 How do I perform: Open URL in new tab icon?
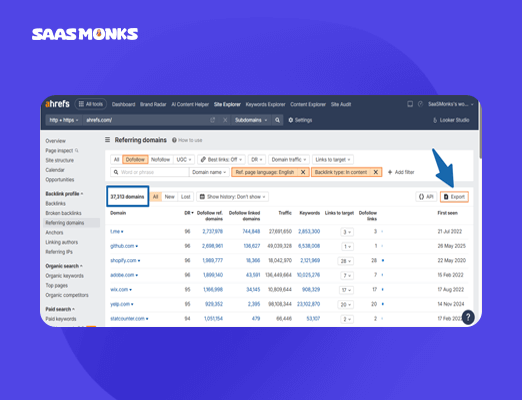coord(213,120)
